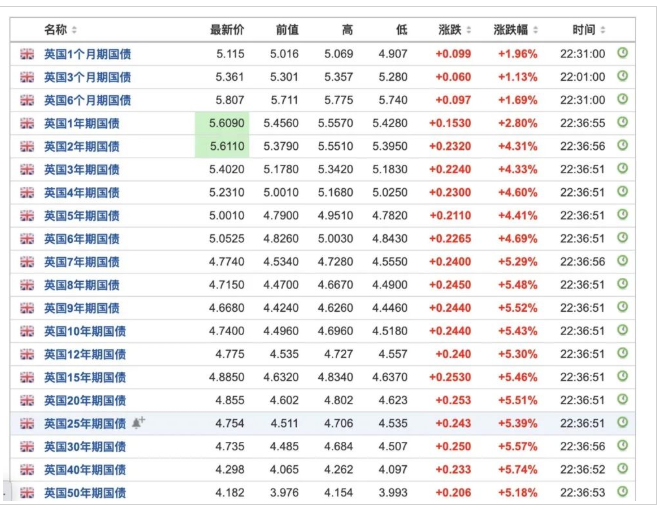Viewport: 660px width, 510px height.
Task: Click the 最新价 column header
Action: [227, 30]
